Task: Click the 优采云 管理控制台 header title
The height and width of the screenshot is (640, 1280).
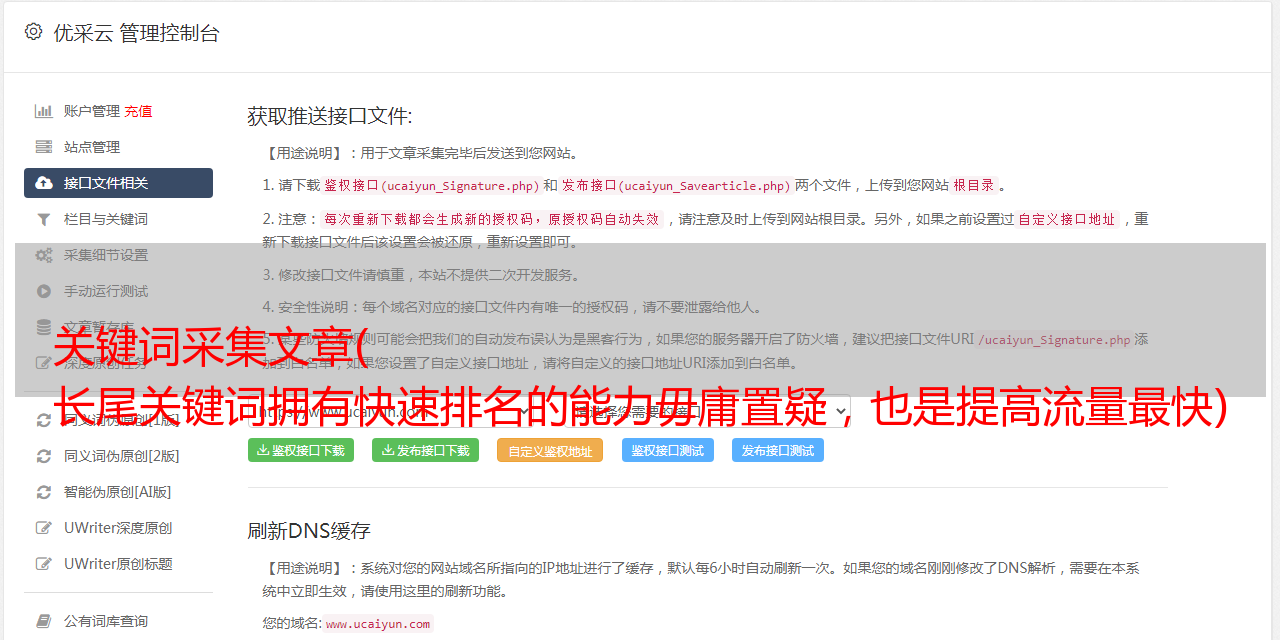Action: 136,33
